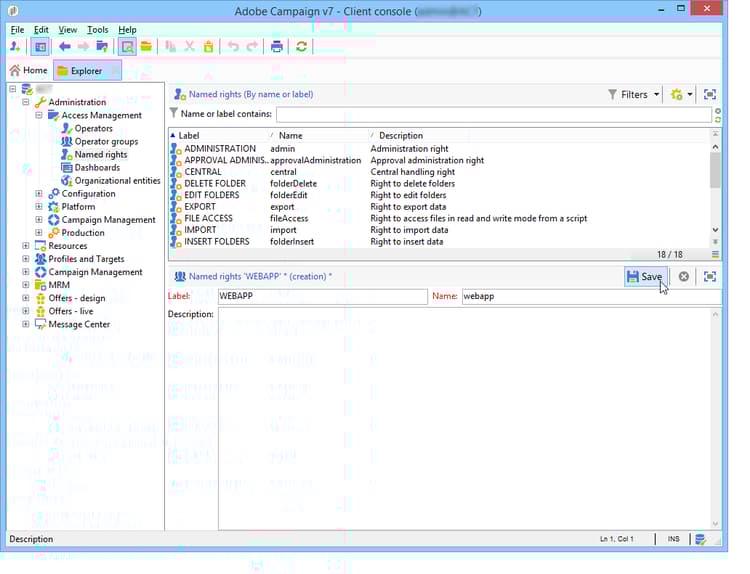The height and width of the screenshot is (574, 750).
Task: Click the grey cancel X icon beside Save
Action: pyautogui.click(x=684, y=276)
